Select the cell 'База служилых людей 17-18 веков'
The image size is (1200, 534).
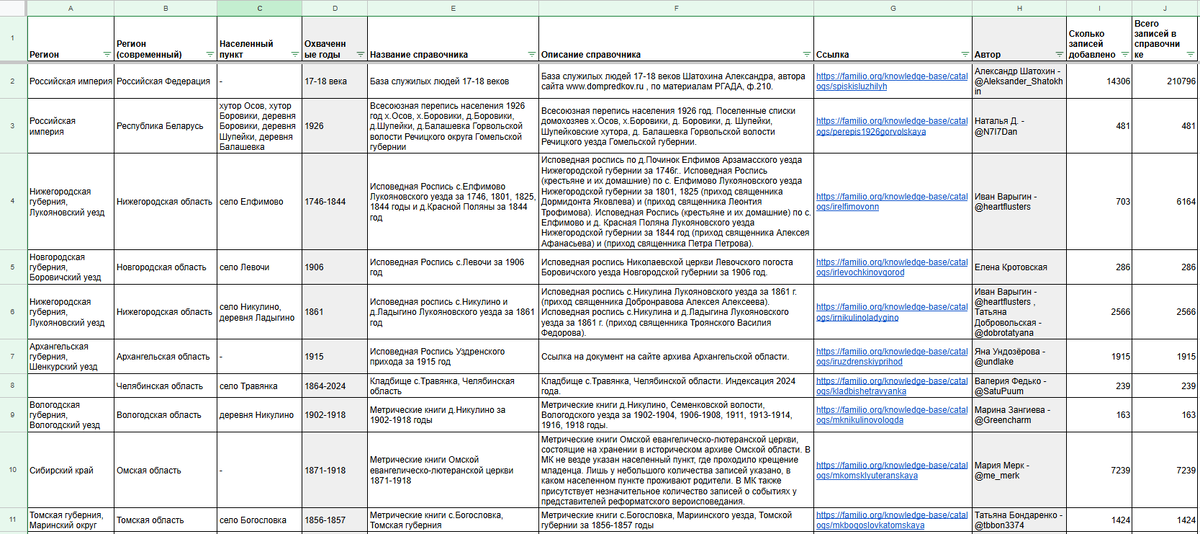pos(452,79)
